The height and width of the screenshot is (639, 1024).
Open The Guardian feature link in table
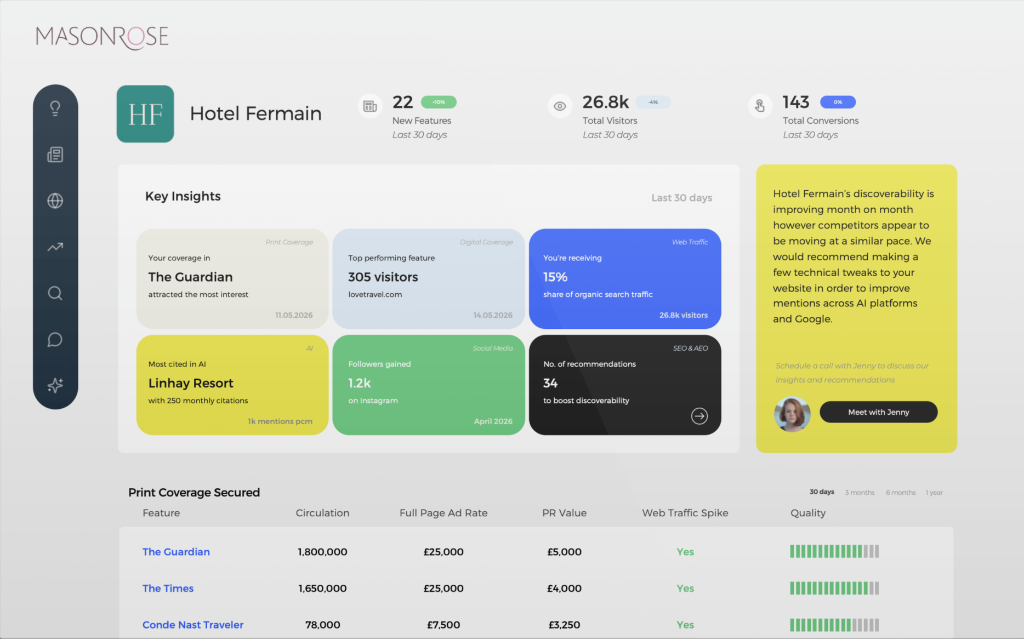tap(176, 551)
